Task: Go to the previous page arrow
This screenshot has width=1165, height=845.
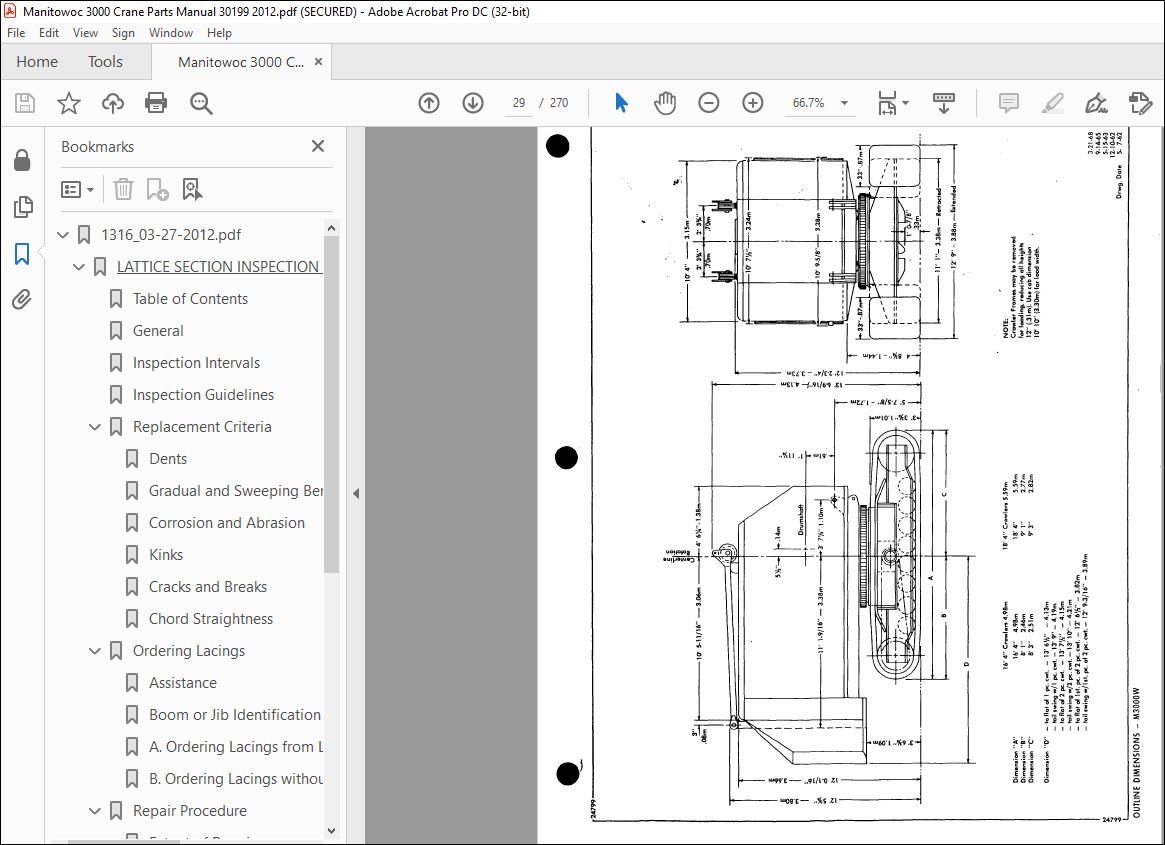Action: click(429, 103)
